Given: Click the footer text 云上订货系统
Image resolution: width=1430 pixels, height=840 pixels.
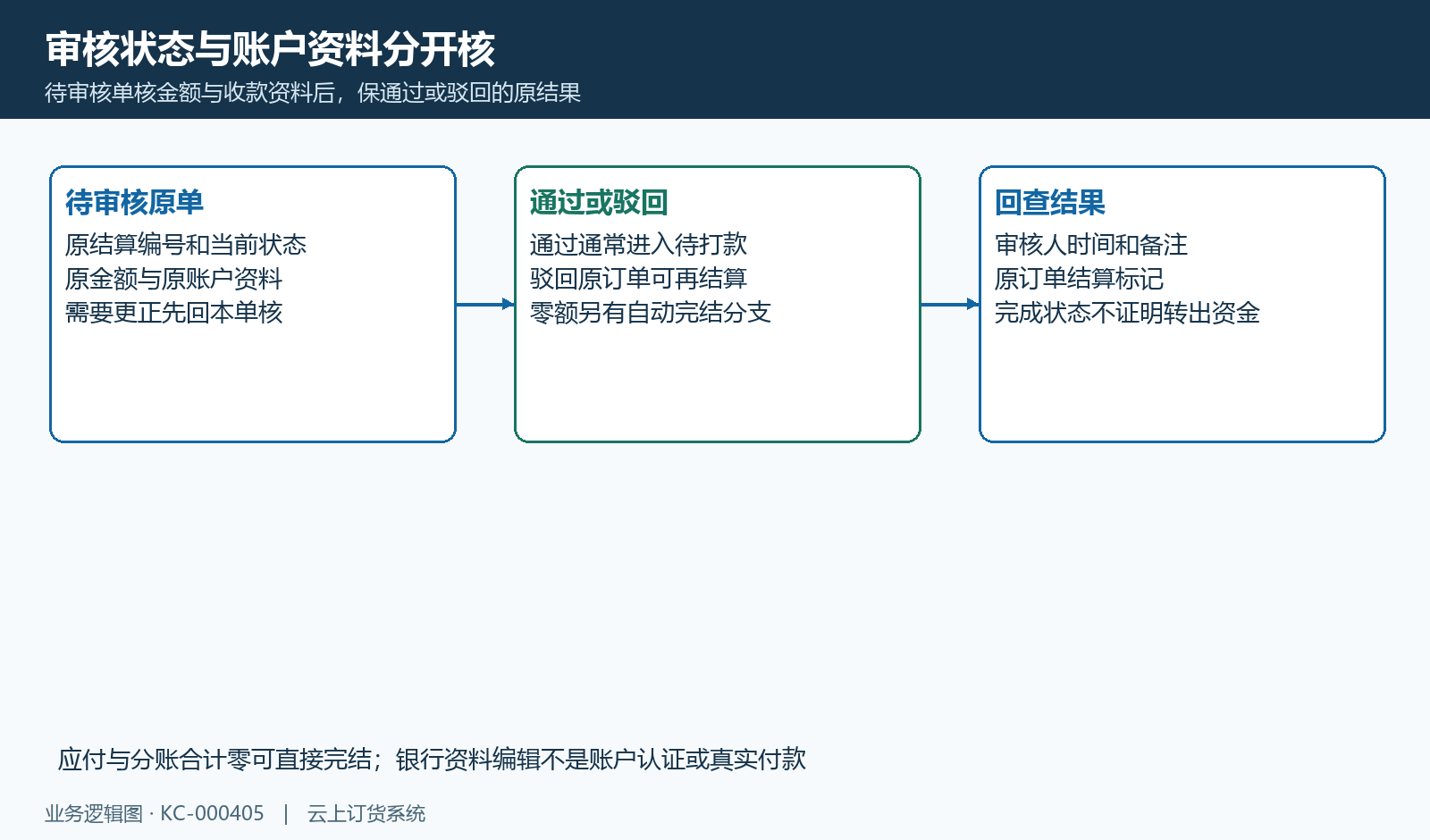Looking at the screenshot, I should tap(366, 814).
